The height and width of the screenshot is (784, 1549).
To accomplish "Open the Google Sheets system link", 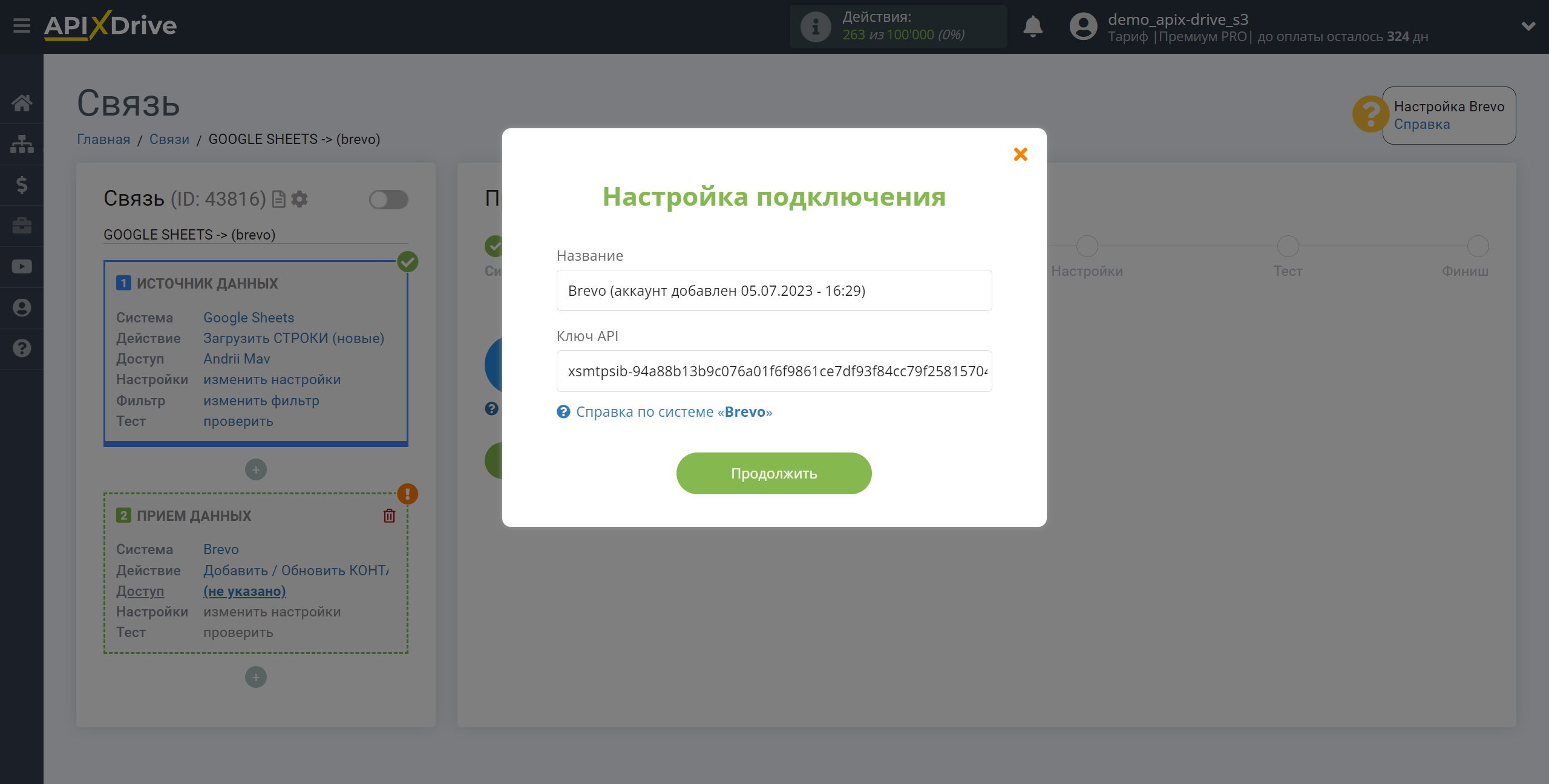I will tap(249, 318).
